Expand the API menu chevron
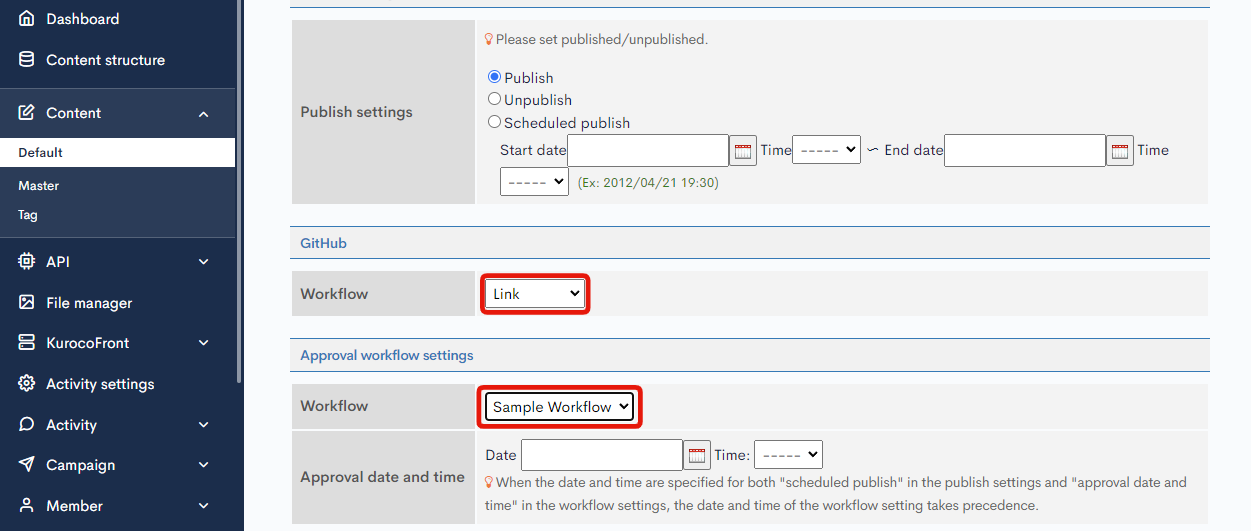 click(204, 262)
